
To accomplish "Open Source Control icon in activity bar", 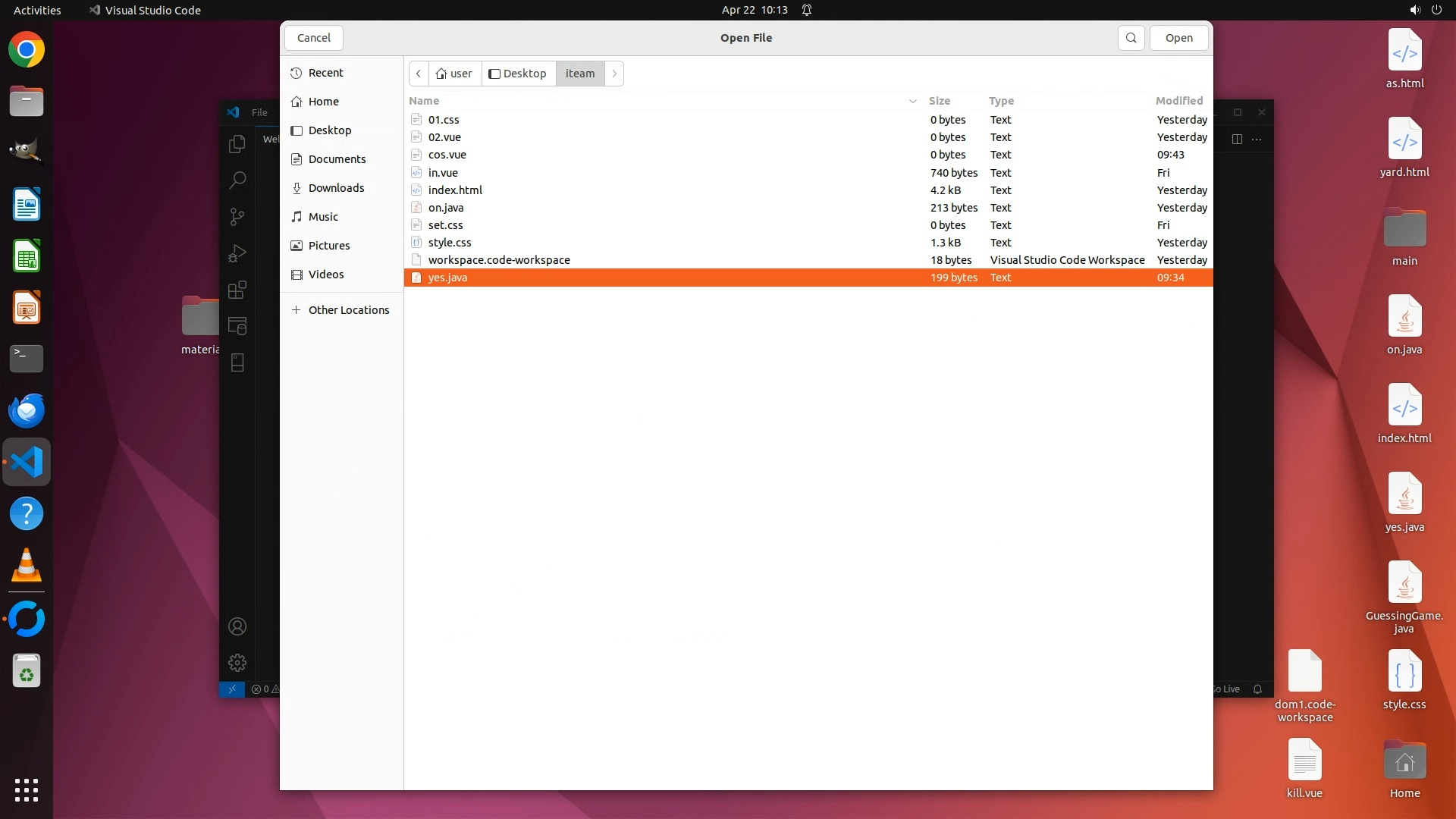I will [x=237, y=217].
